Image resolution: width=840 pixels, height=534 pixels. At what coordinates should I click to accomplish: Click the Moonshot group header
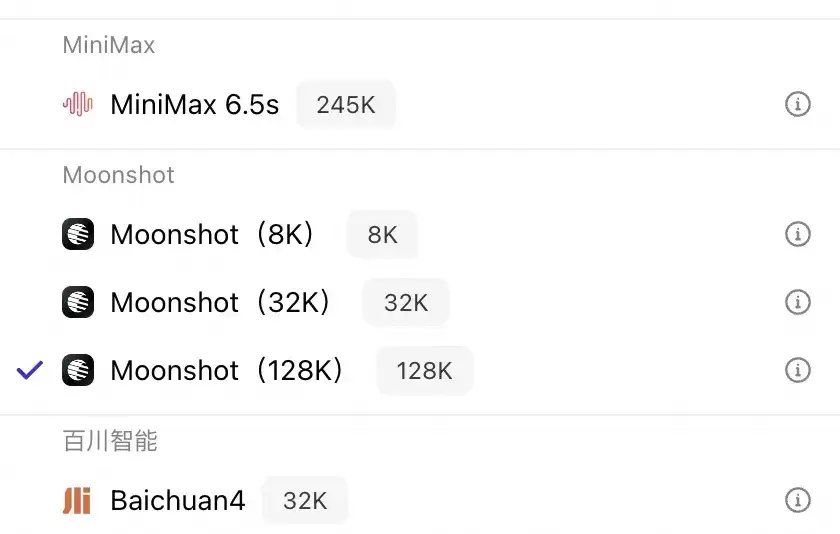click(118, 175)
